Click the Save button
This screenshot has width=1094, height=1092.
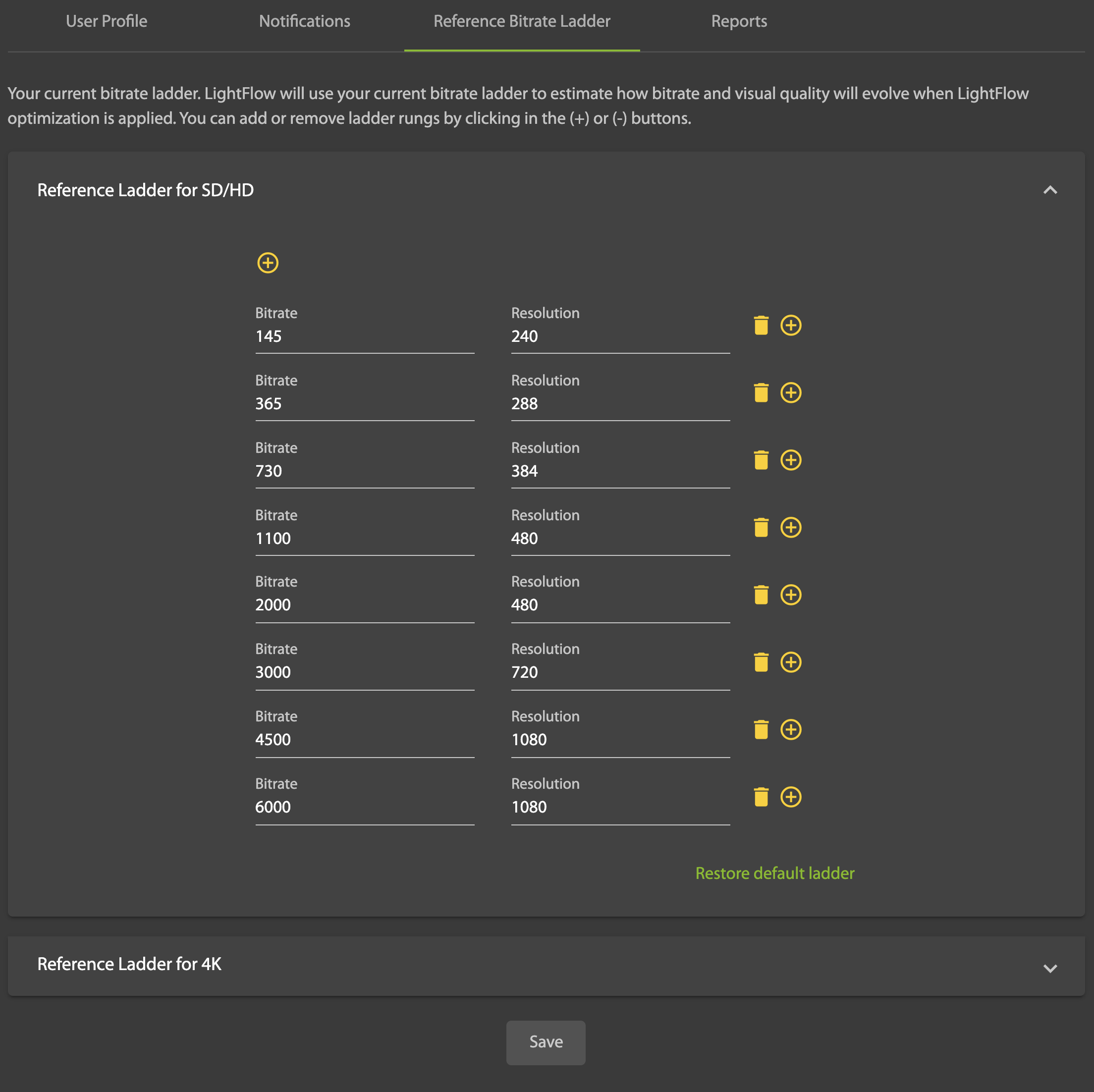(x=546, y=1042)
